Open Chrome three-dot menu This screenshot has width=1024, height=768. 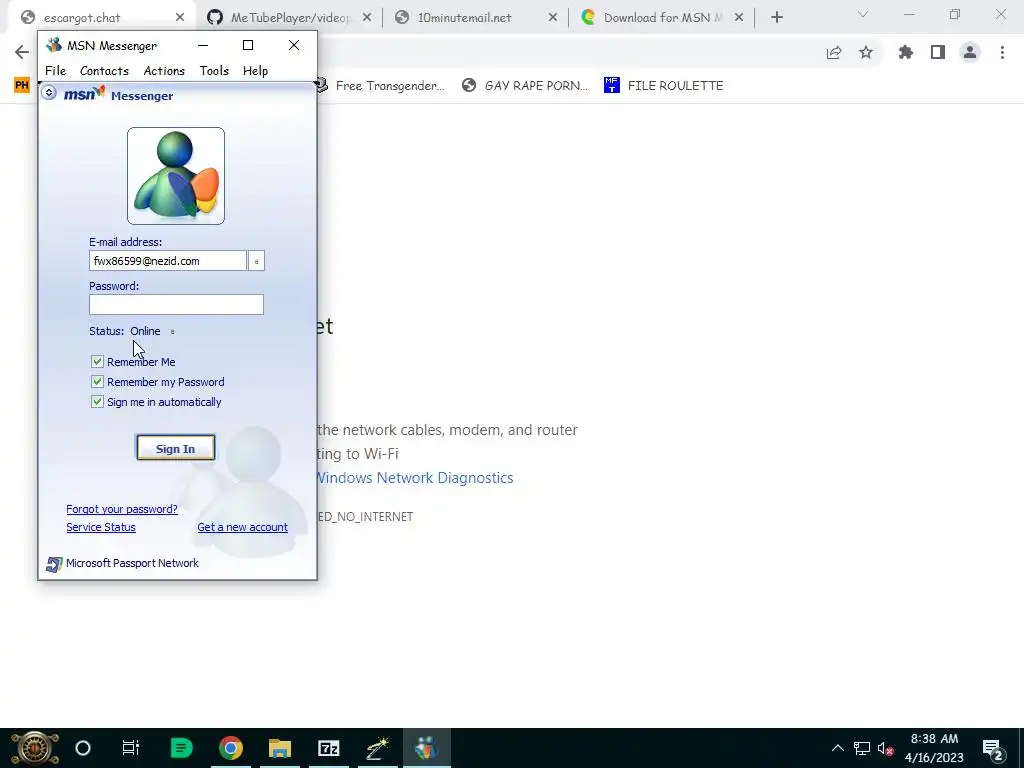(1002, 52)
